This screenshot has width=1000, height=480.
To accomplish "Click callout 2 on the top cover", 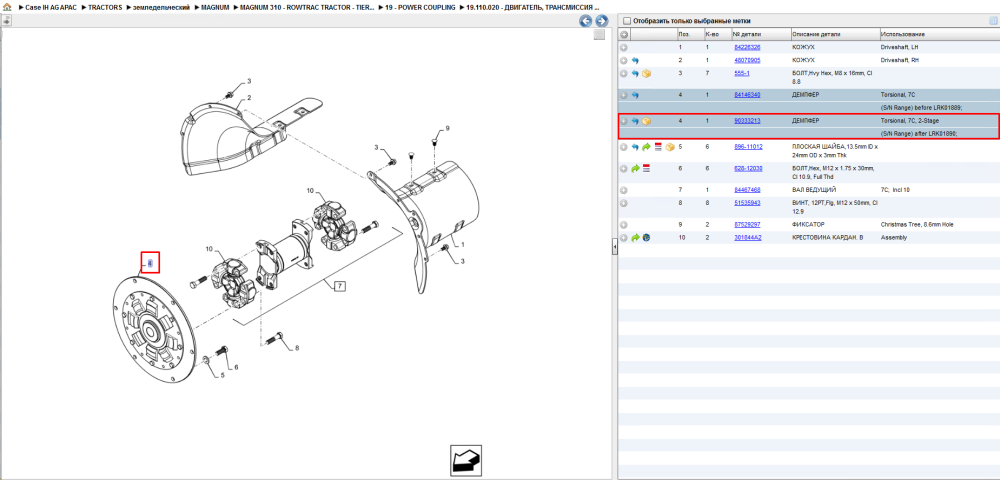I will tap(249, 98).
